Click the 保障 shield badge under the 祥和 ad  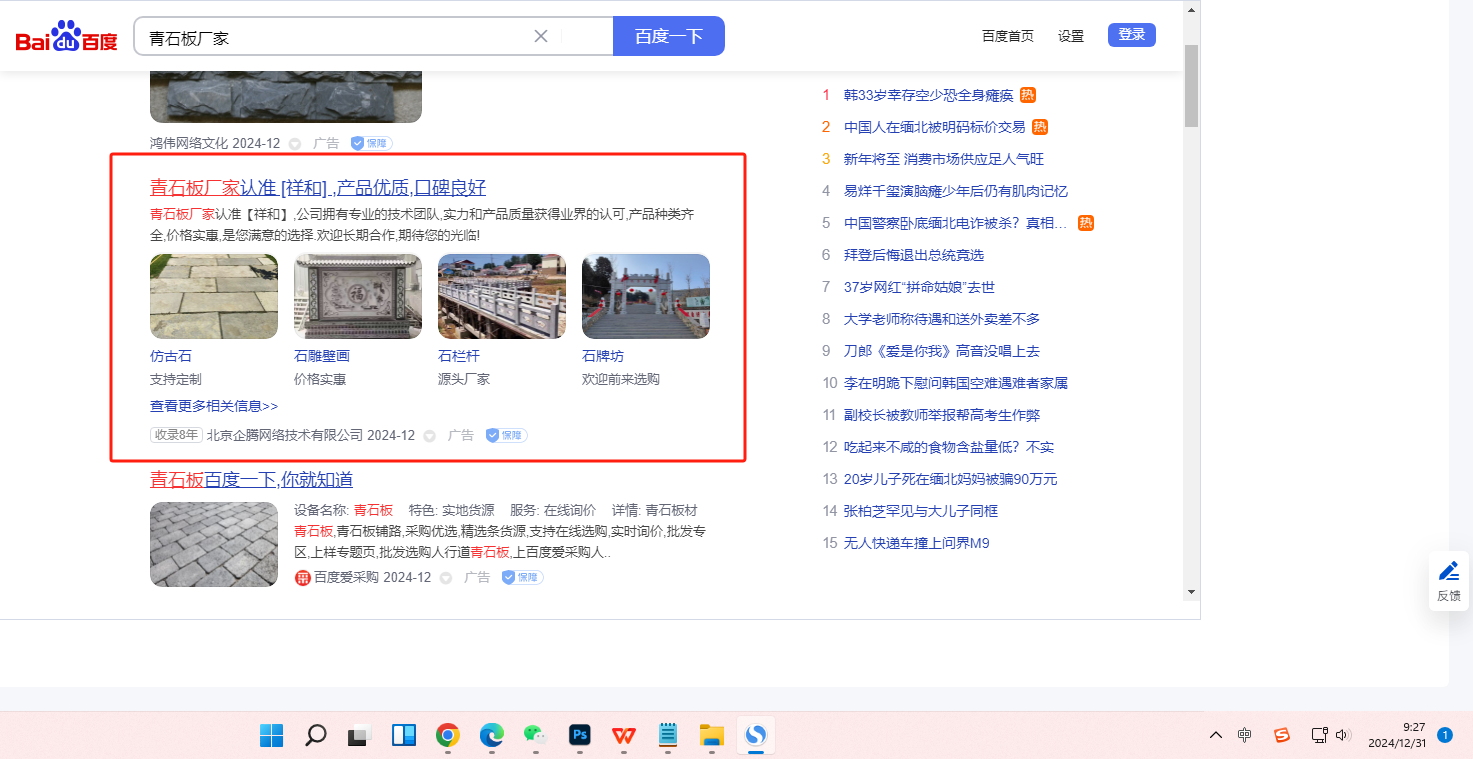(x=506, y=435)
